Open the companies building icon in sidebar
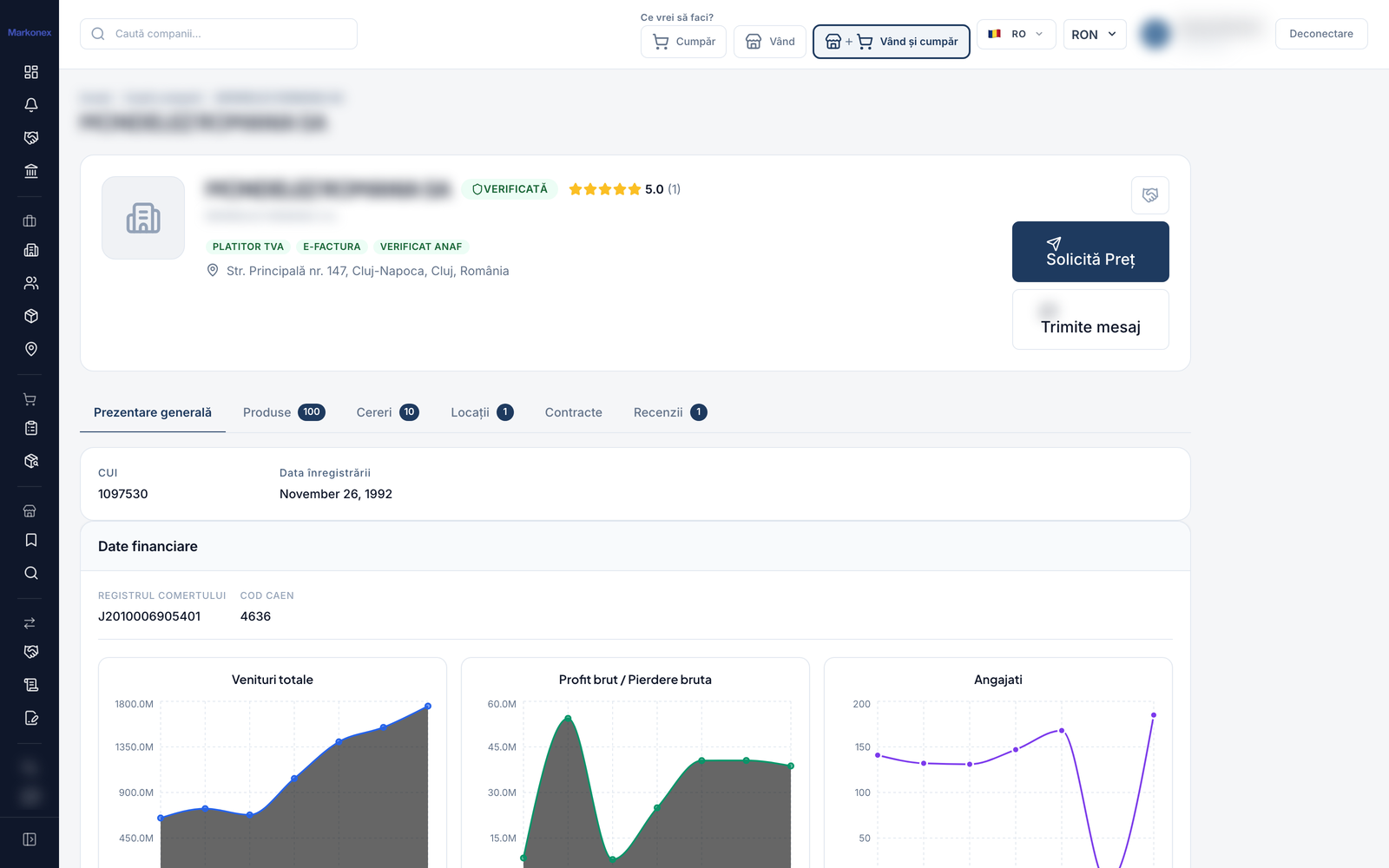 coord(31,250)
